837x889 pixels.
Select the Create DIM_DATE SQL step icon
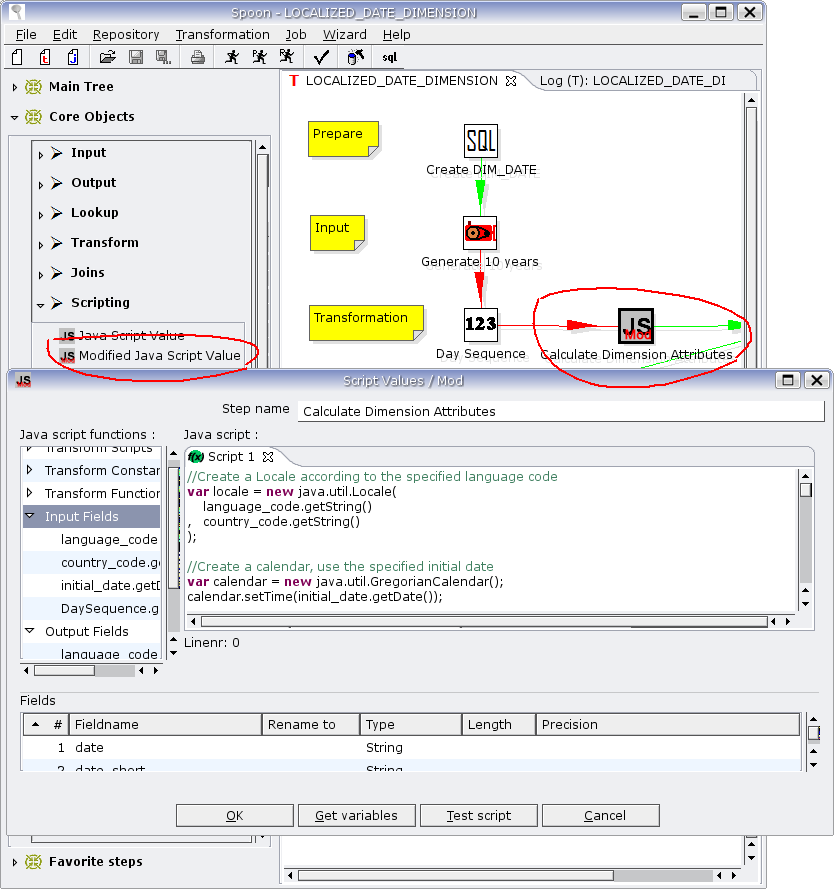(480, 141)
